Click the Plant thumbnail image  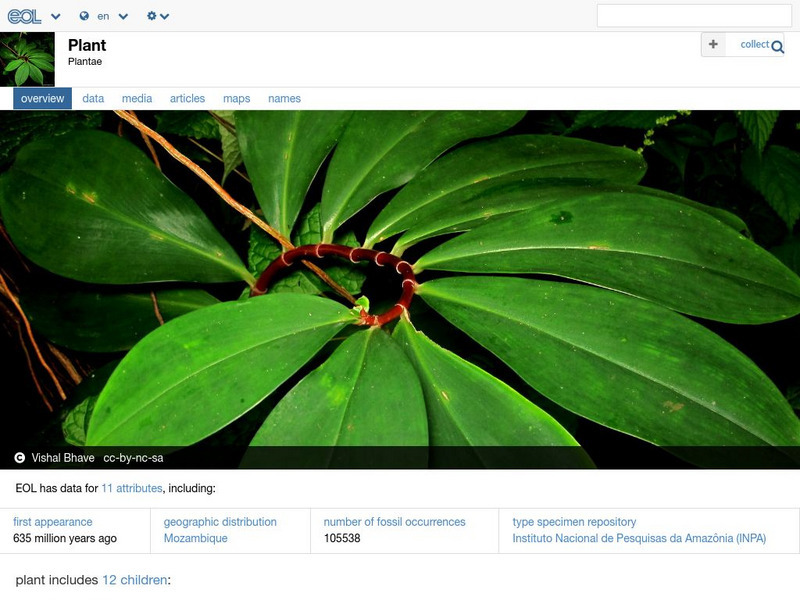27,59
